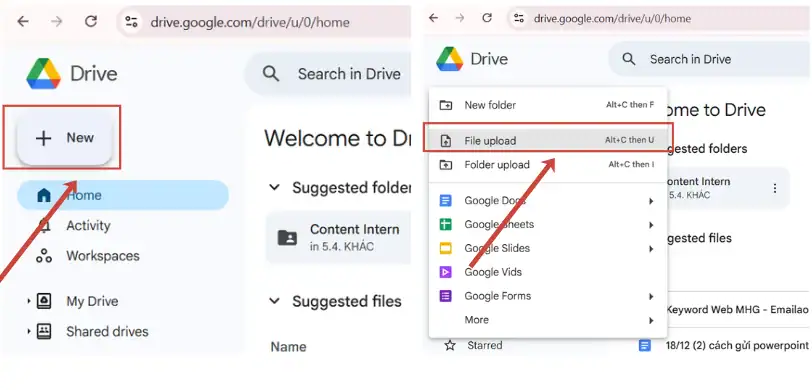Open the 18/12 (2) cách gửi powerpoint file
The width and height of the screenshot is (812, 390).
tap(737, 345)
